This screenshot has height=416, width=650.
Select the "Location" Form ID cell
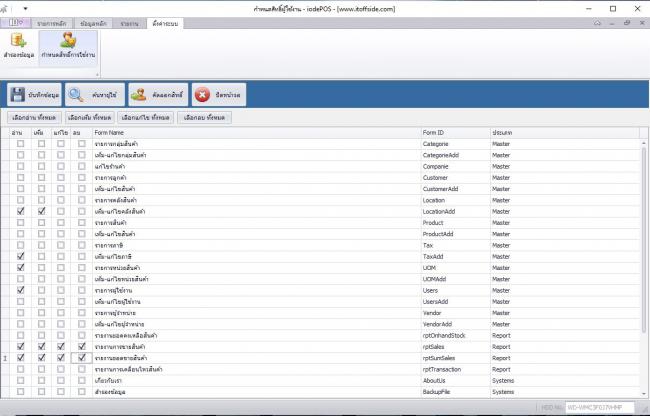455,200
